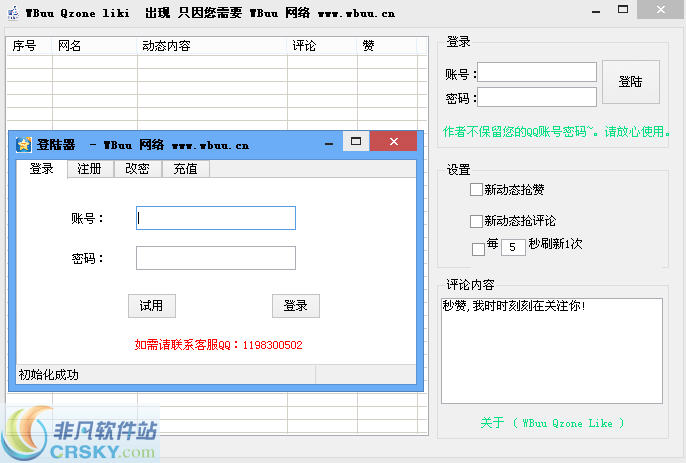Click the 初始化成功 status bar text
The height and width of the screenshot is (463, 686).
pyautogui.click(x=49, y=375)
